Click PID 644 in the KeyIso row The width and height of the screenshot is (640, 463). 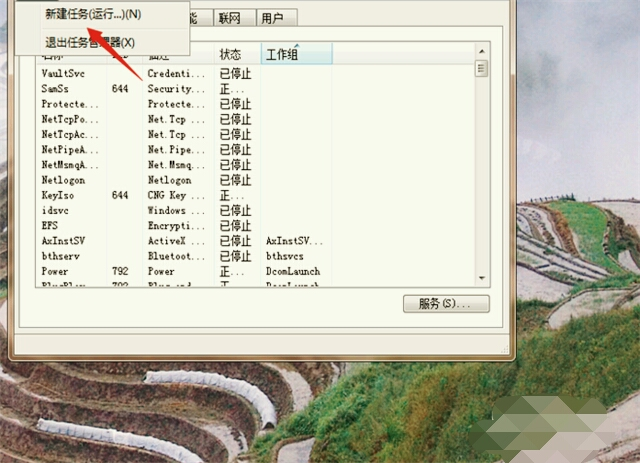tap(120, 195)
